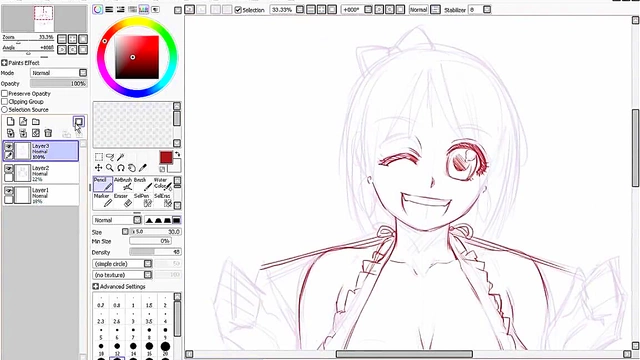Pick the magic wand tool
Viewport: 640px width, 360px height.
[x=120, y=157]
